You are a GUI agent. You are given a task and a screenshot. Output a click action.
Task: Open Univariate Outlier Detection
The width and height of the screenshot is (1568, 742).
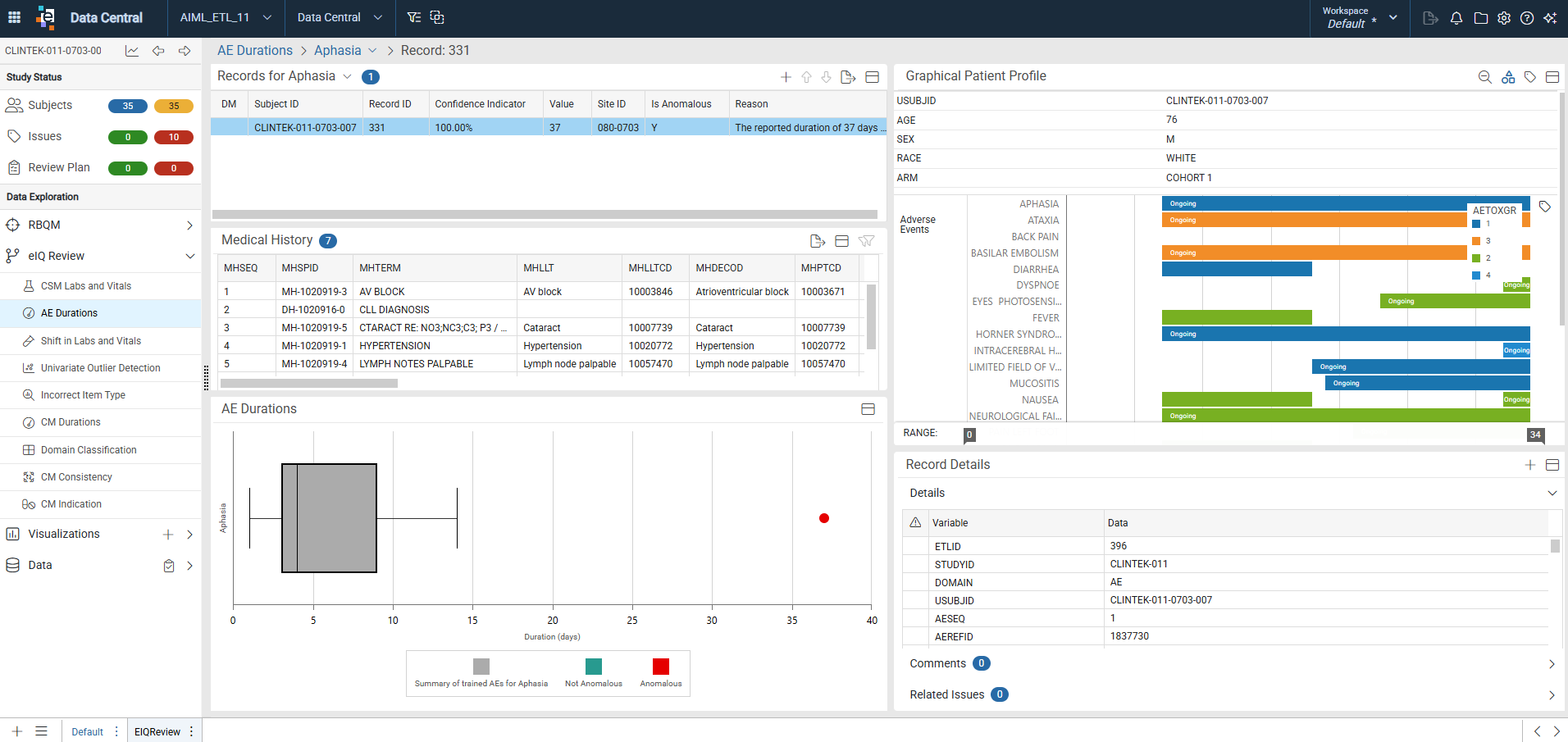pos(100,368)
